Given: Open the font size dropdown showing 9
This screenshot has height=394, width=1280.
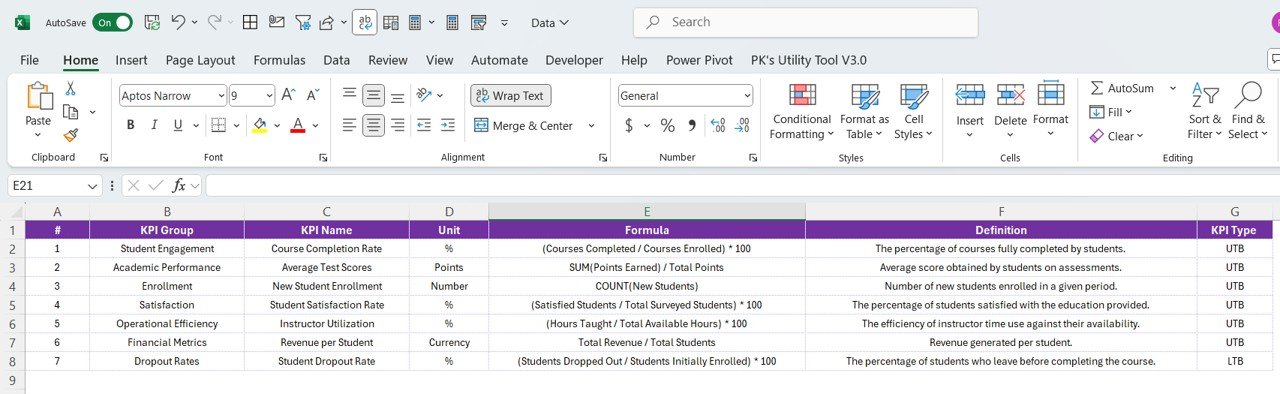Looking at the screenshot, I should click(x=268, y=96).
